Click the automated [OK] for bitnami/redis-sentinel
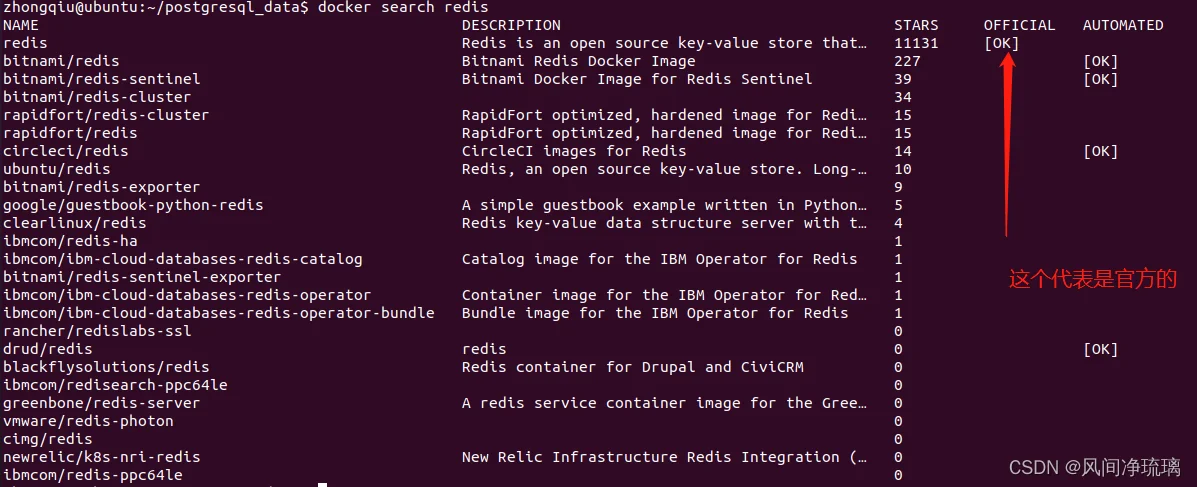This screenshot has height=487, width=1197. 1100,79
